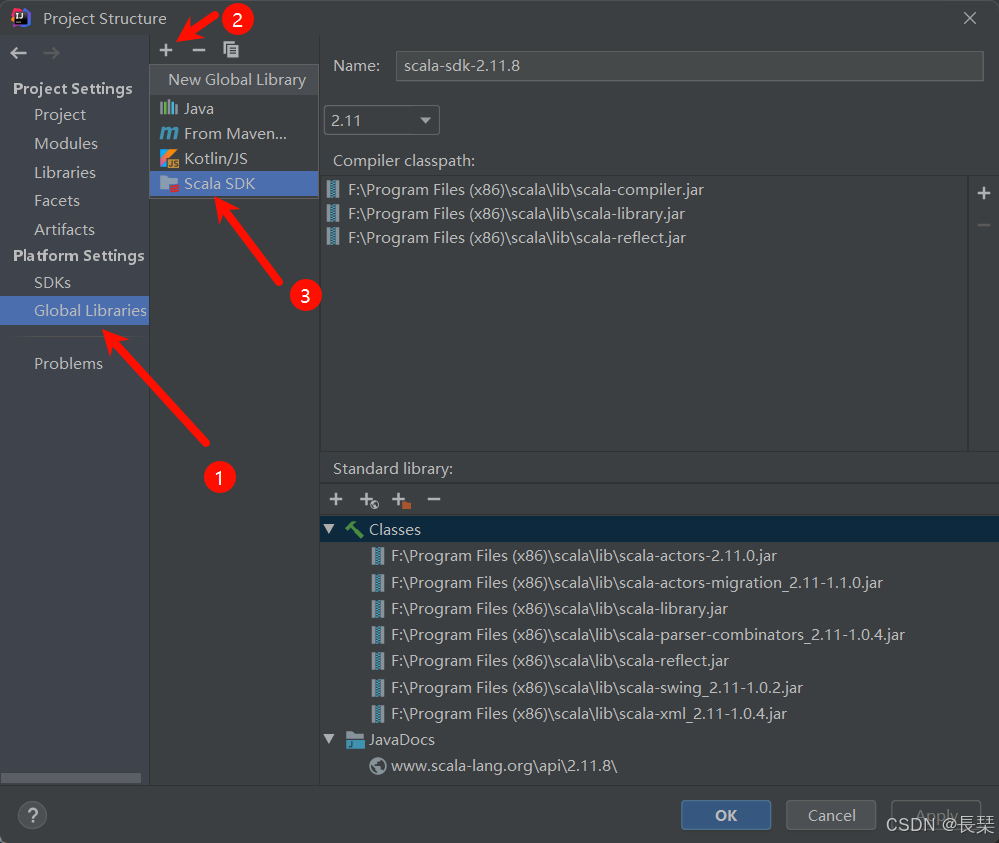
Task: Click the Maven 'm' icon
Action: (169, 133)
